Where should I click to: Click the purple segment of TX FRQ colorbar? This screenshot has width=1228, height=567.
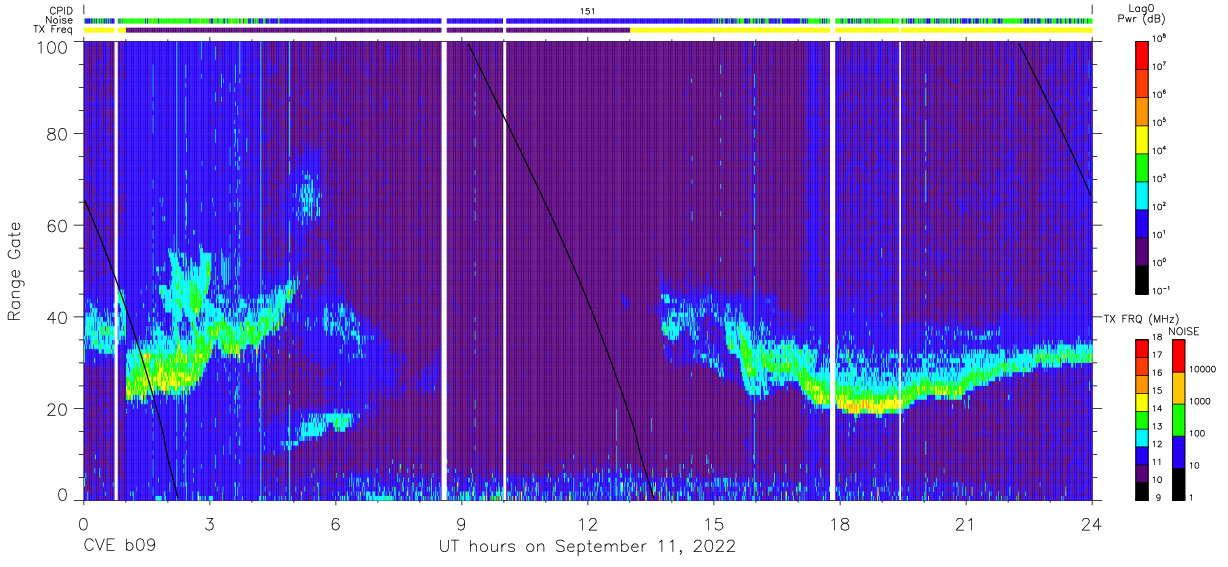click(x=1142, y=471)
